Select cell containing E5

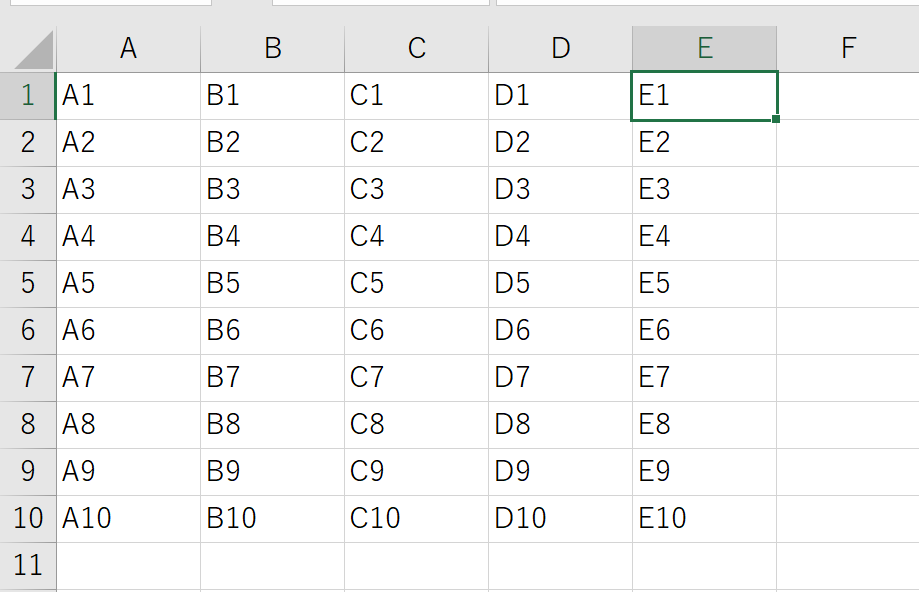pos(704,284)
